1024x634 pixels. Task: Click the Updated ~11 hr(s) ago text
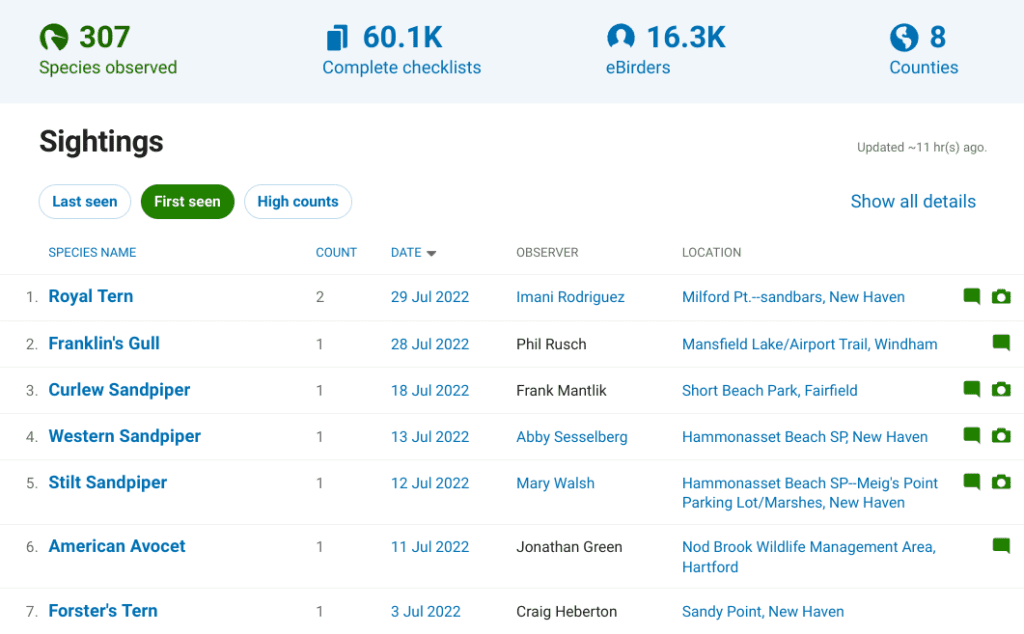click(x=921, y=148)
